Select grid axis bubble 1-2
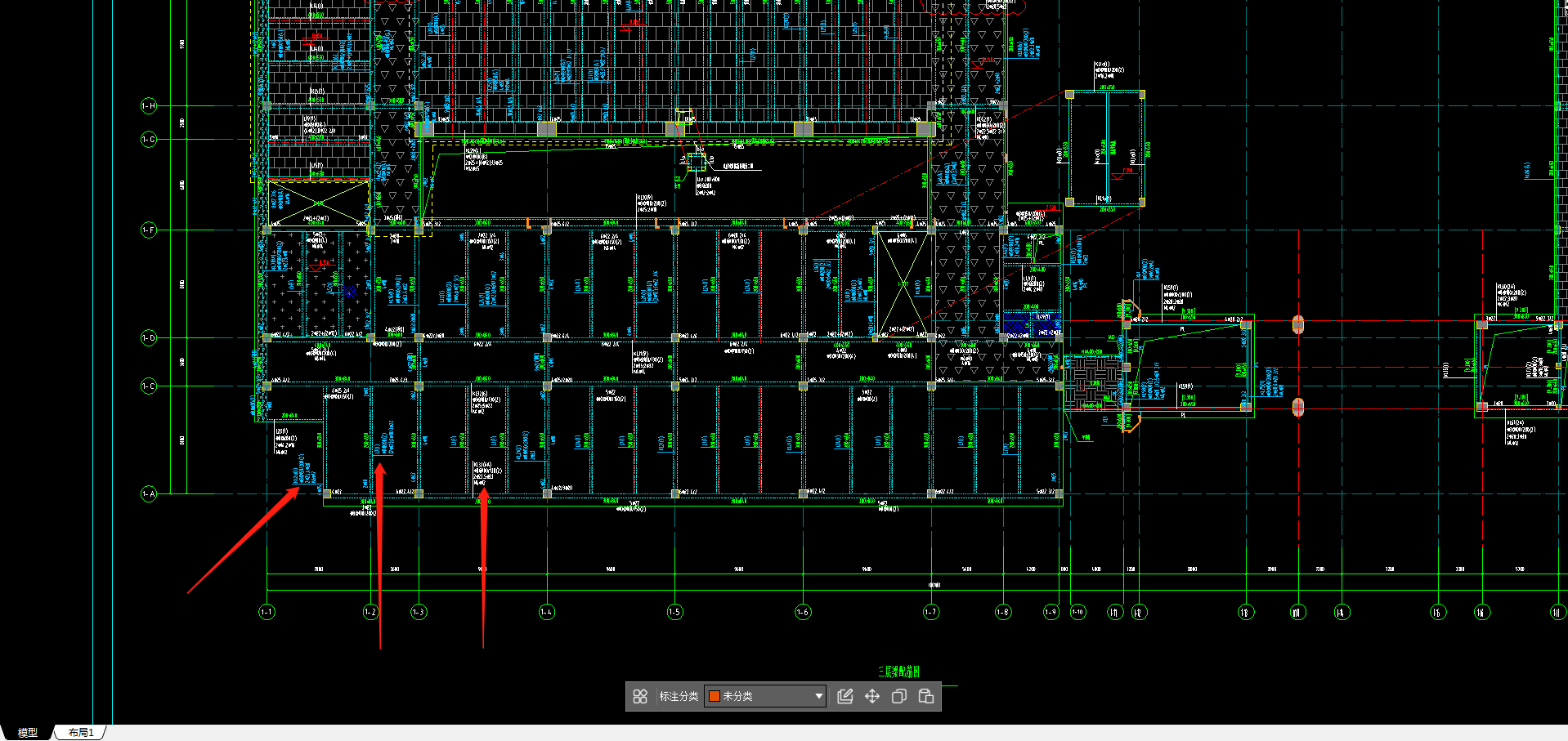 [370, 612]
